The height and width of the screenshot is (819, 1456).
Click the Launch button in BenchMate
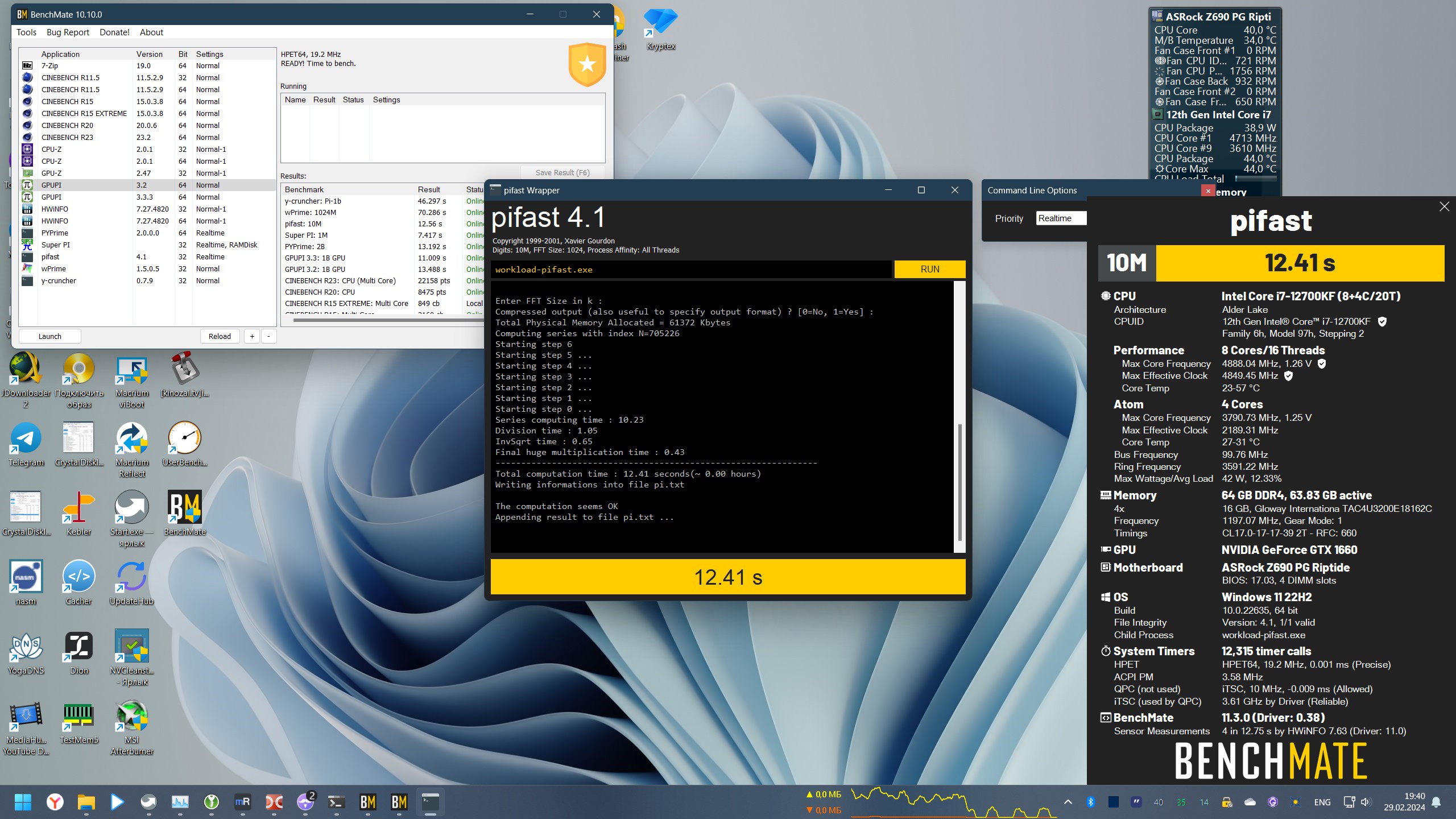49,336
